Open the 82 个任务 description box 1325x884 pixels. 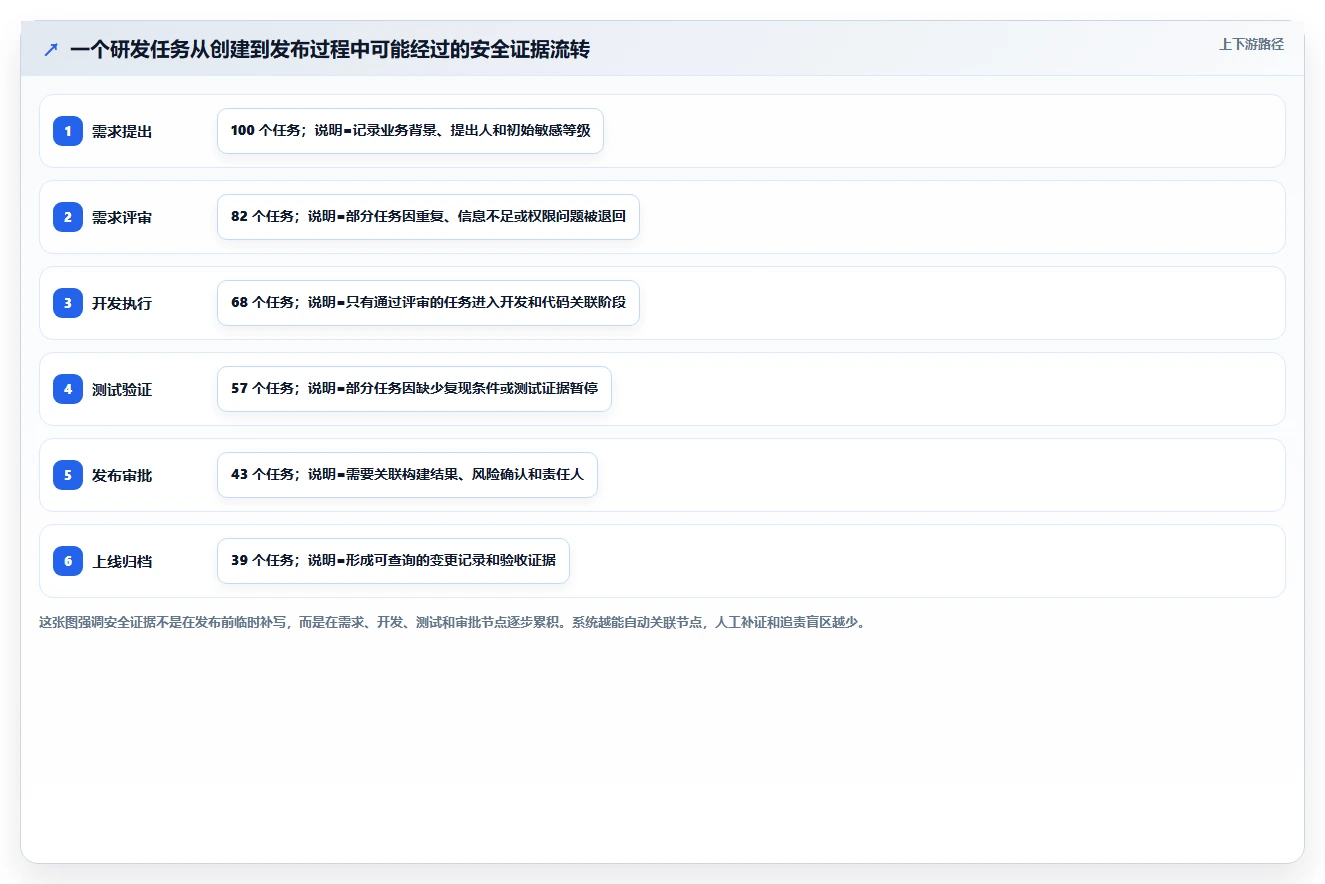coord(428,217)
